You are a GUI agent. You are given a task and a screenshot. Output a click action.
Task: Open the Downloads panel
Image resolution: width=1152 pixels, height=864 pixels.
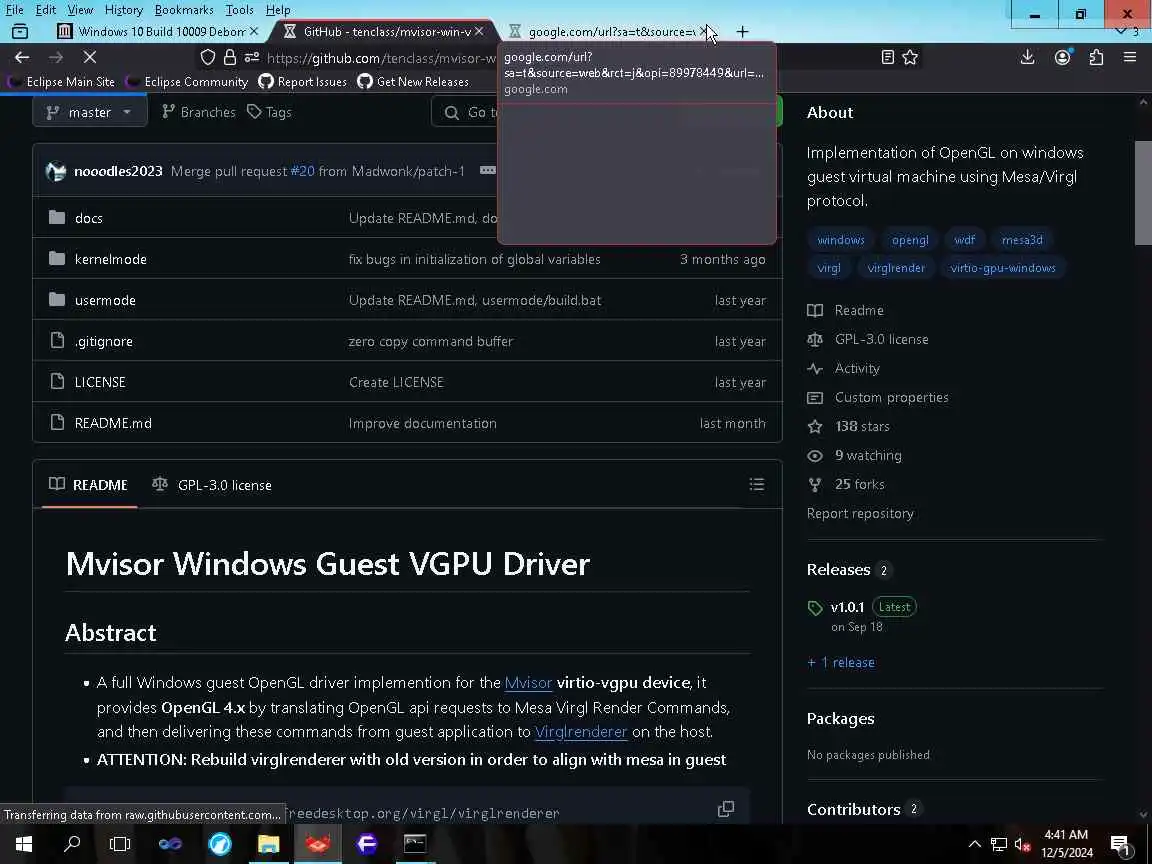click(1027, 57)
